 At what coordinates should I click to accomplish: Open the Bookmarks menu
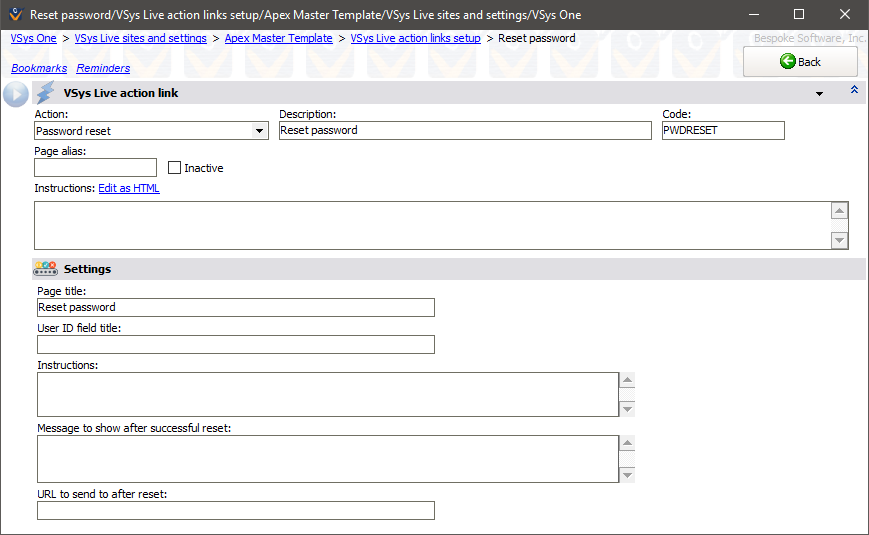[x=39, y=68]
